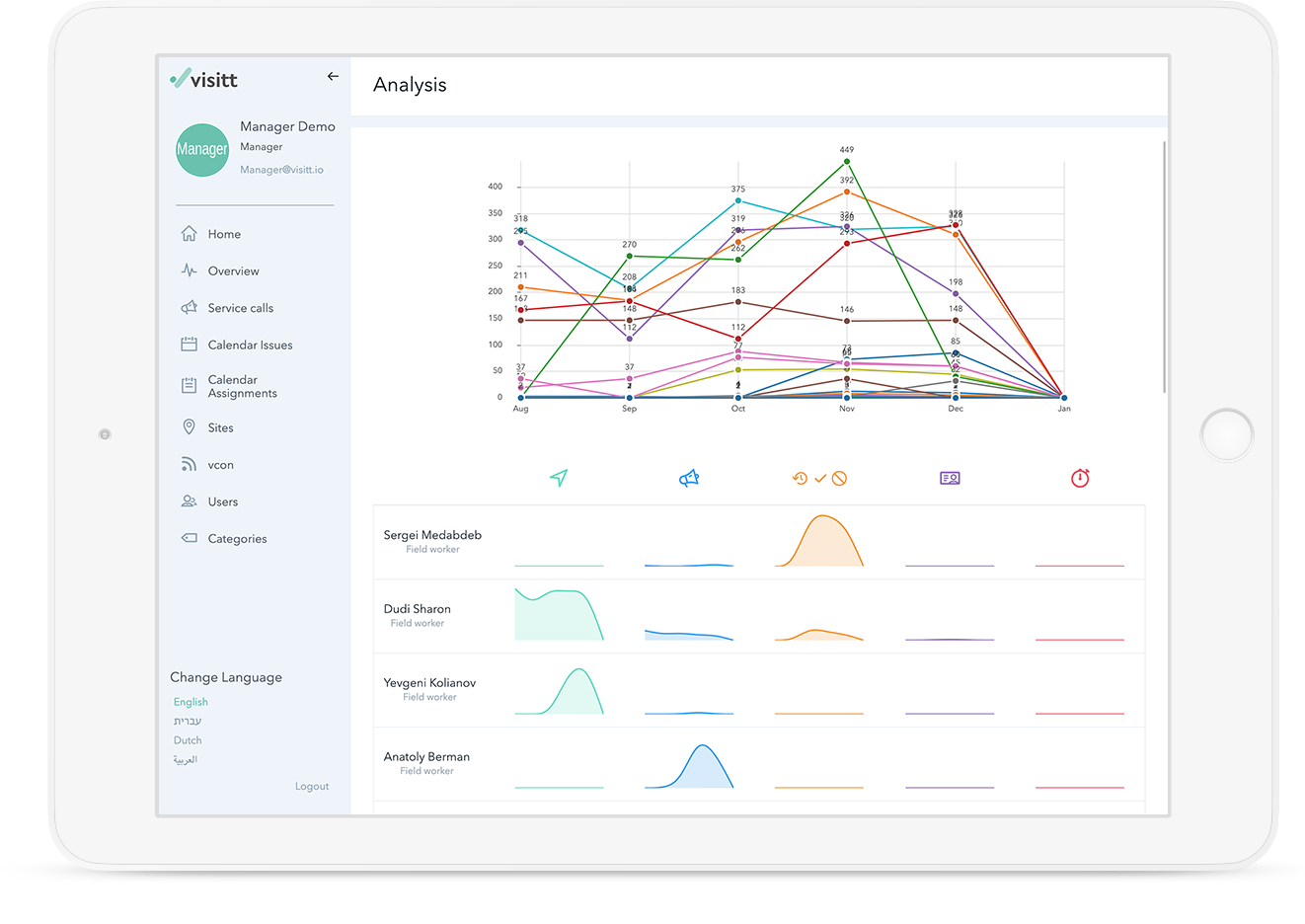Open Service calls menu item
Screen dimensions: 1305x924
pyautogui.click(x=240, y=308)
